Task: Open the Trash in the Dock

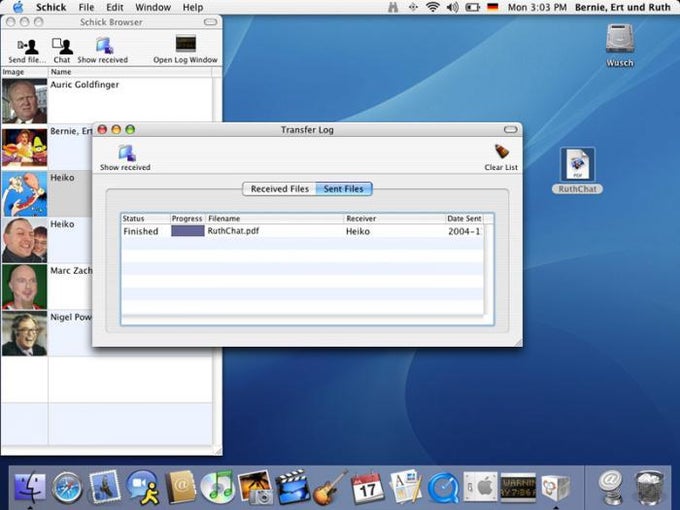Action: click(649, 488)
